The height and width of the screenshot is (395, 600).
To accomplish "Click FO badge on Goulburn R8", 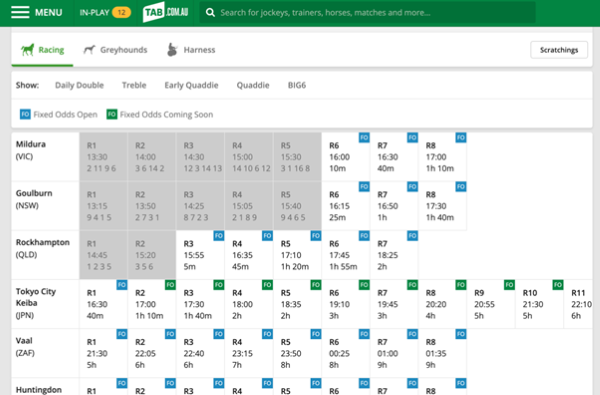I will [461, 186].
